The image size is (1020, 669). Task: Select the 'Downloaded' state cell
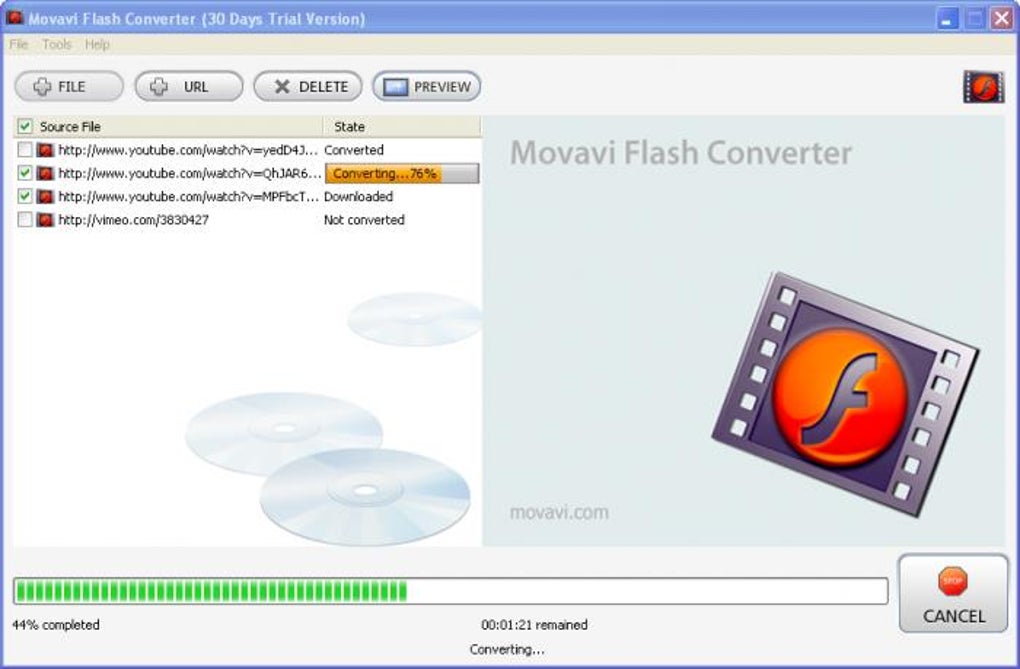(358, 196)
